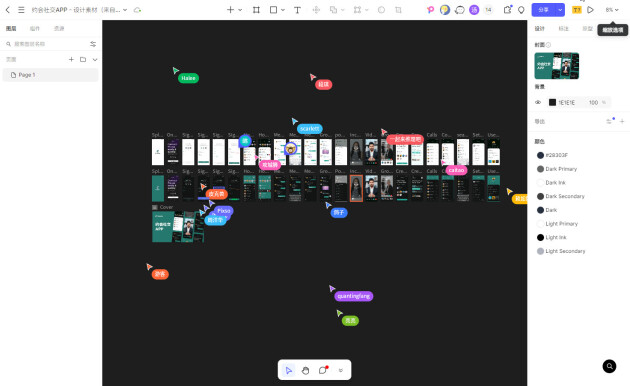Expand the pages list chevron
Screen dimensions: 630x386
(x=95, y=59)
